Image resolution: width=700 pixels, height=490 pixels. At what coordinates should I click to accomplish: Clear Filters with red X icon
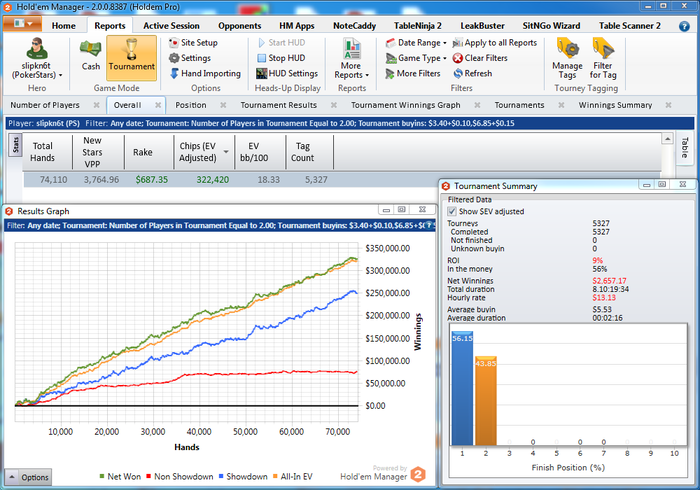[480, 58]
